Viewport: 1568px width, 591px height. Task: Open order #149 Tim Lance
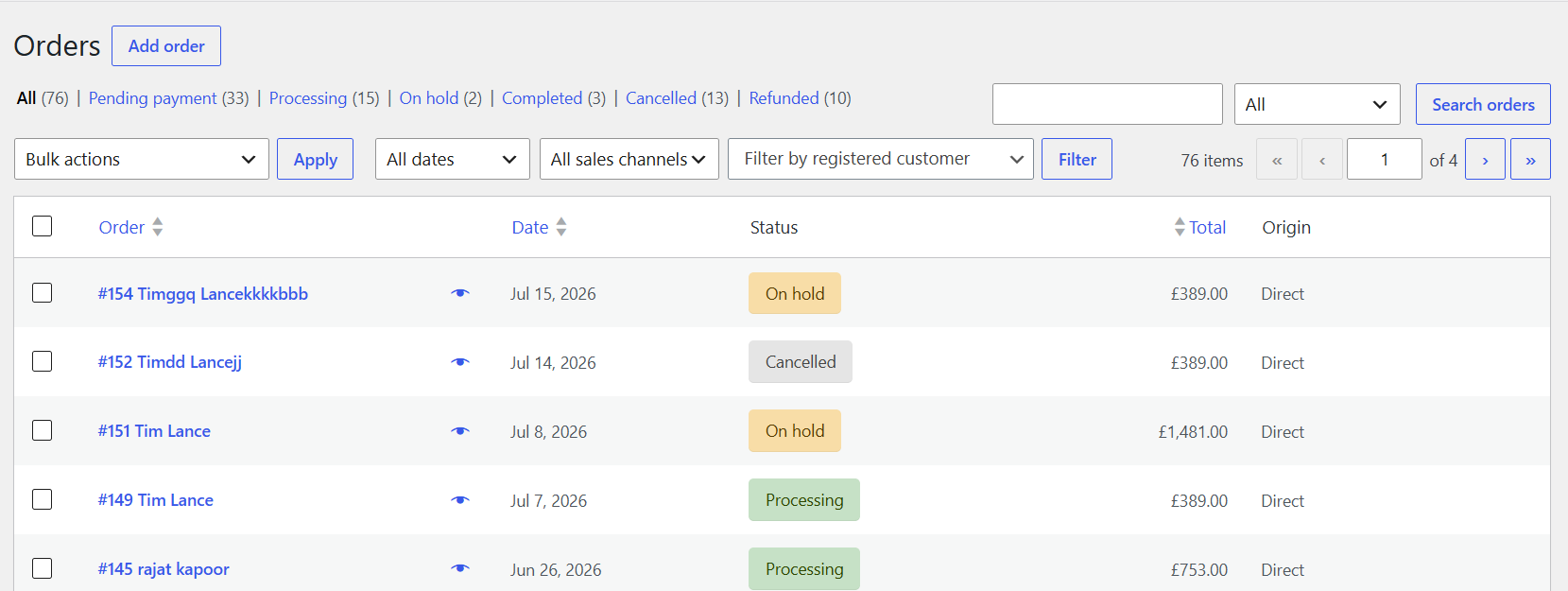point(156,500)
